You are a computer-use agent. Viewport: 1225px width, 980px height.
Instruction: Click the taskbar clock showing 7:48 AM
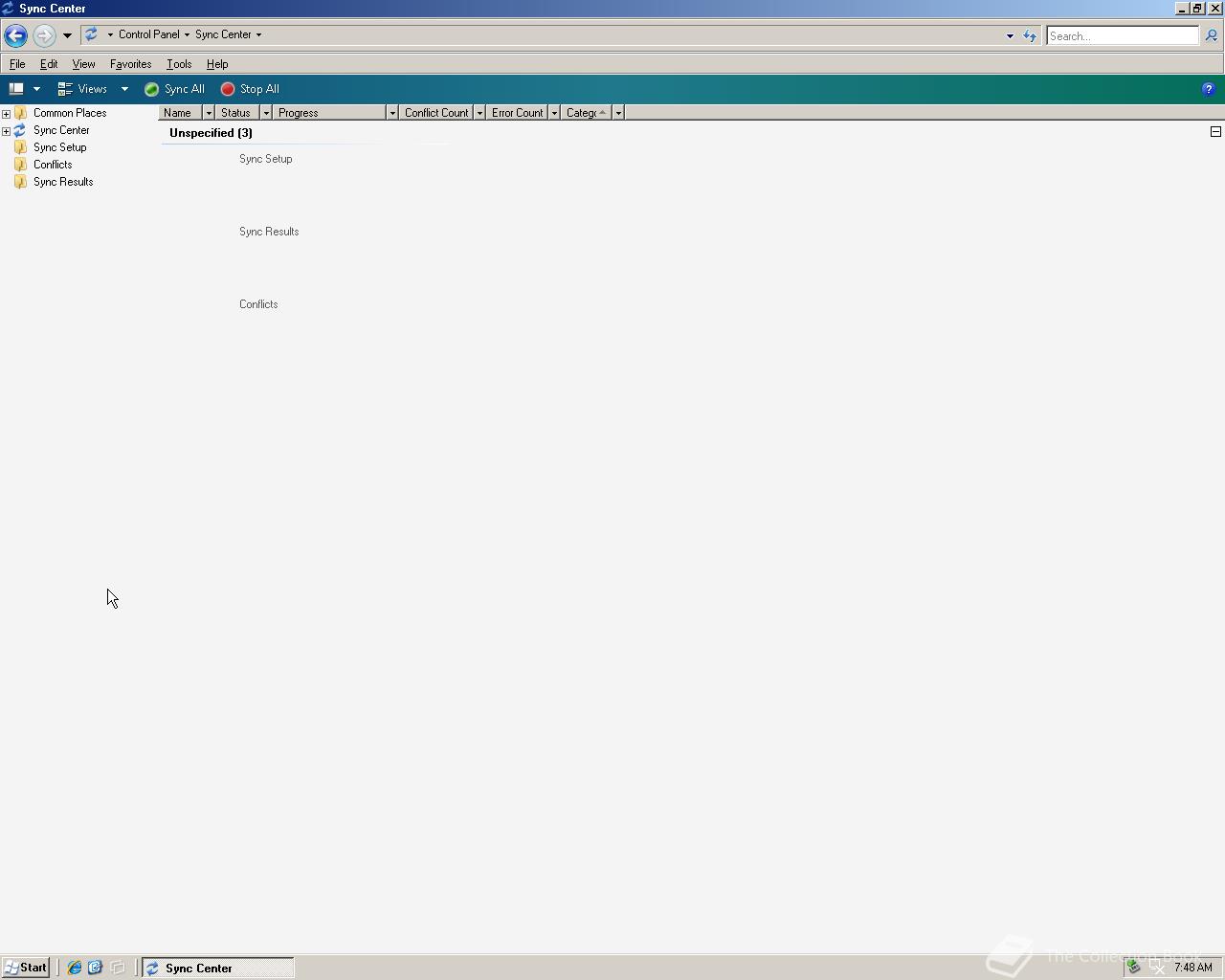click(x=1192, y=968)
